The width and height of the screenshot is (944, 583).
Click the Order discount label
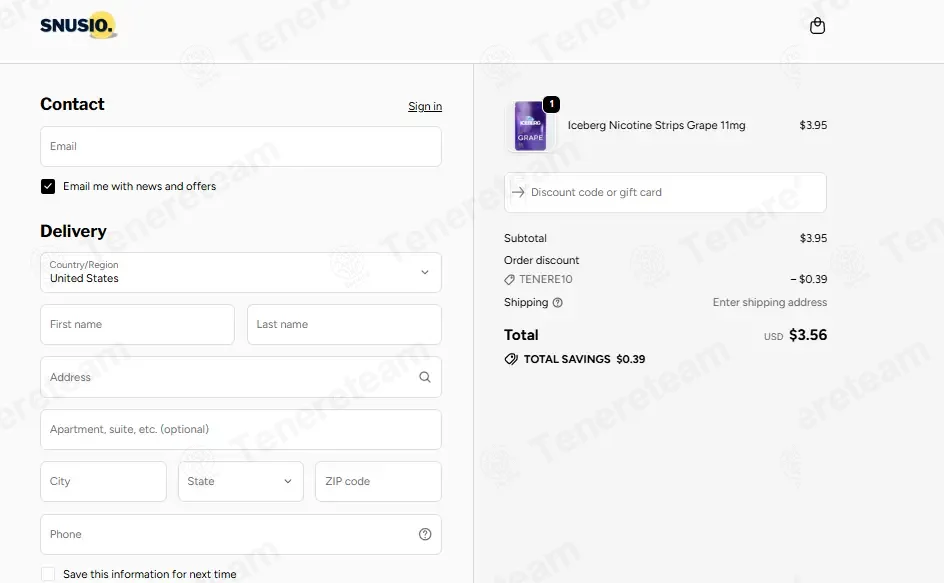(x=541, y=260)
